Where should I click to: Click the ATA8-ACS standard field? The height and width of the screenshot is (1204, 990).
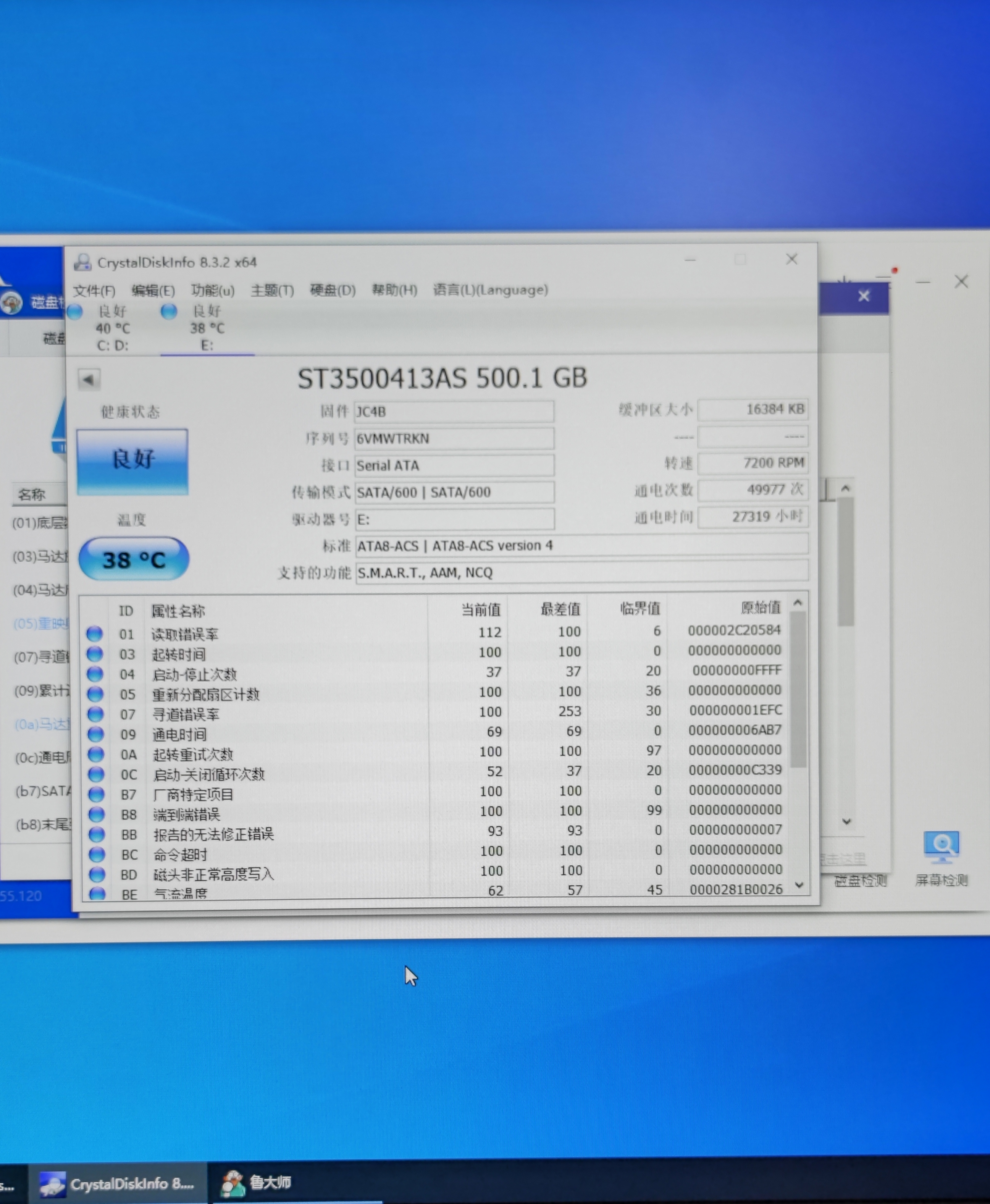[x=582, y=545]
